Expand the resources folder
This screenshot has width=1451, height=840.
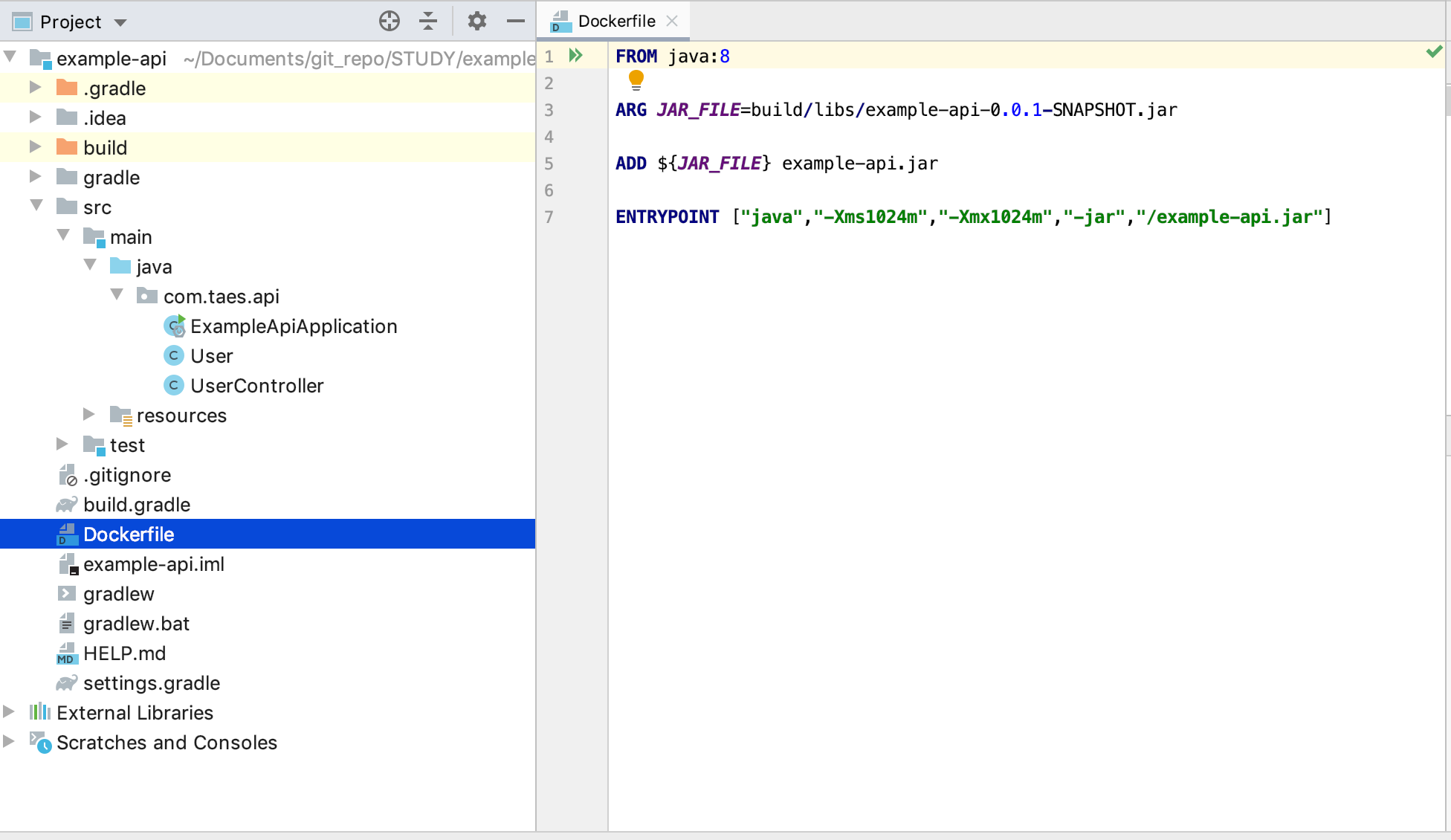(x=88, y=414)
